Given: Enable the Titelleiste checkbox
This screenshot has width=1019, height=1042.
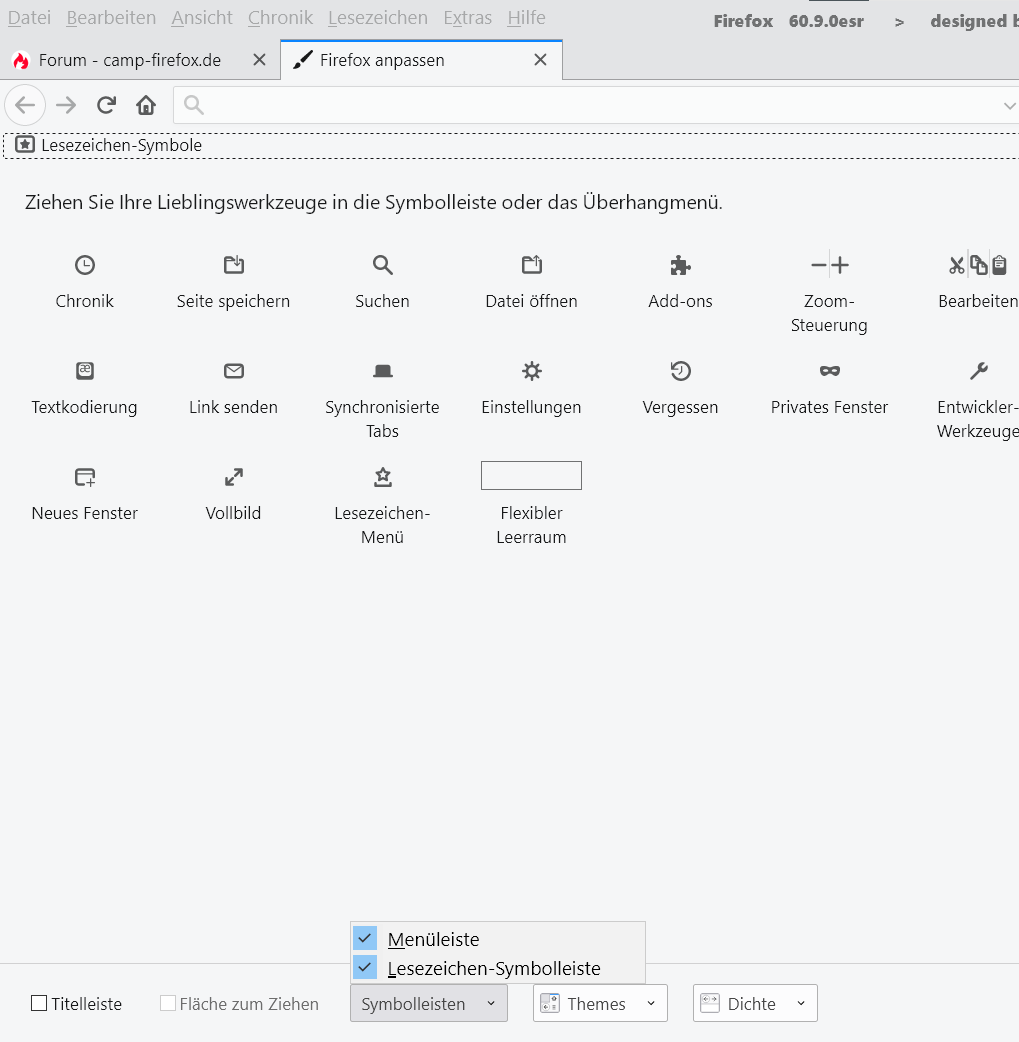Looking at the screenshot, I should [39, 1003].
